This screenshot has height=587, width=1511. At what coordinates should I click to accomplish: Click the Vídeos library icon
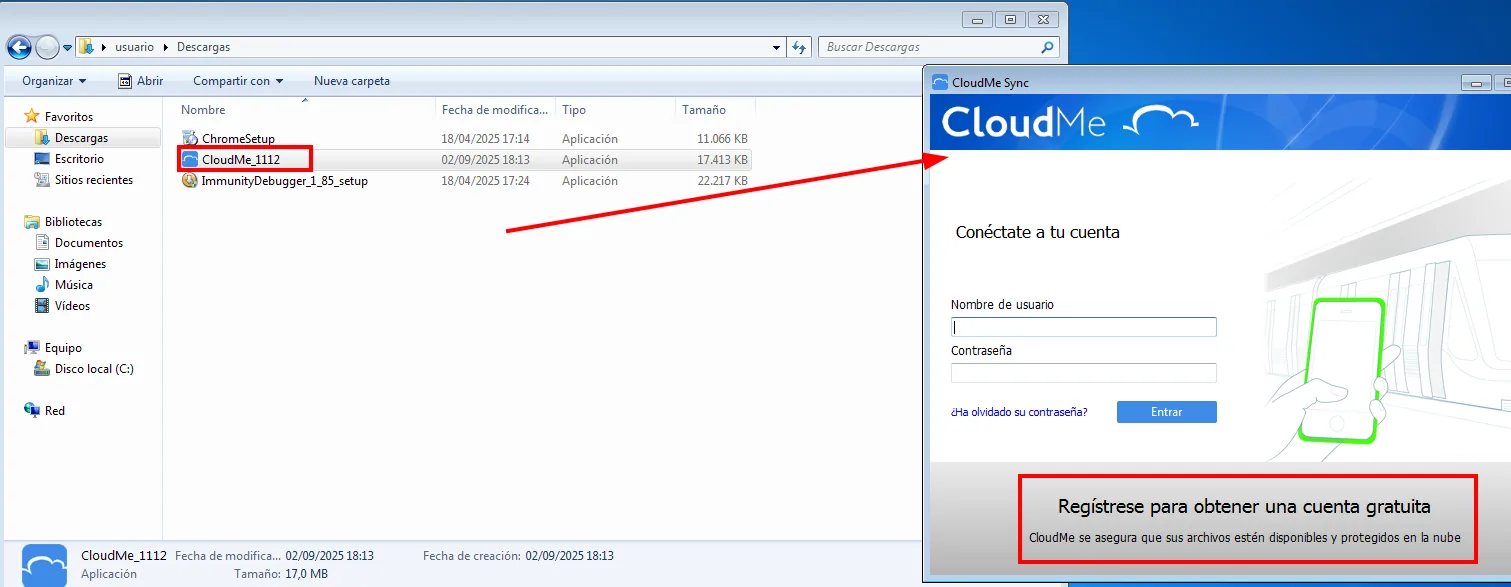[x=42, y=306]
